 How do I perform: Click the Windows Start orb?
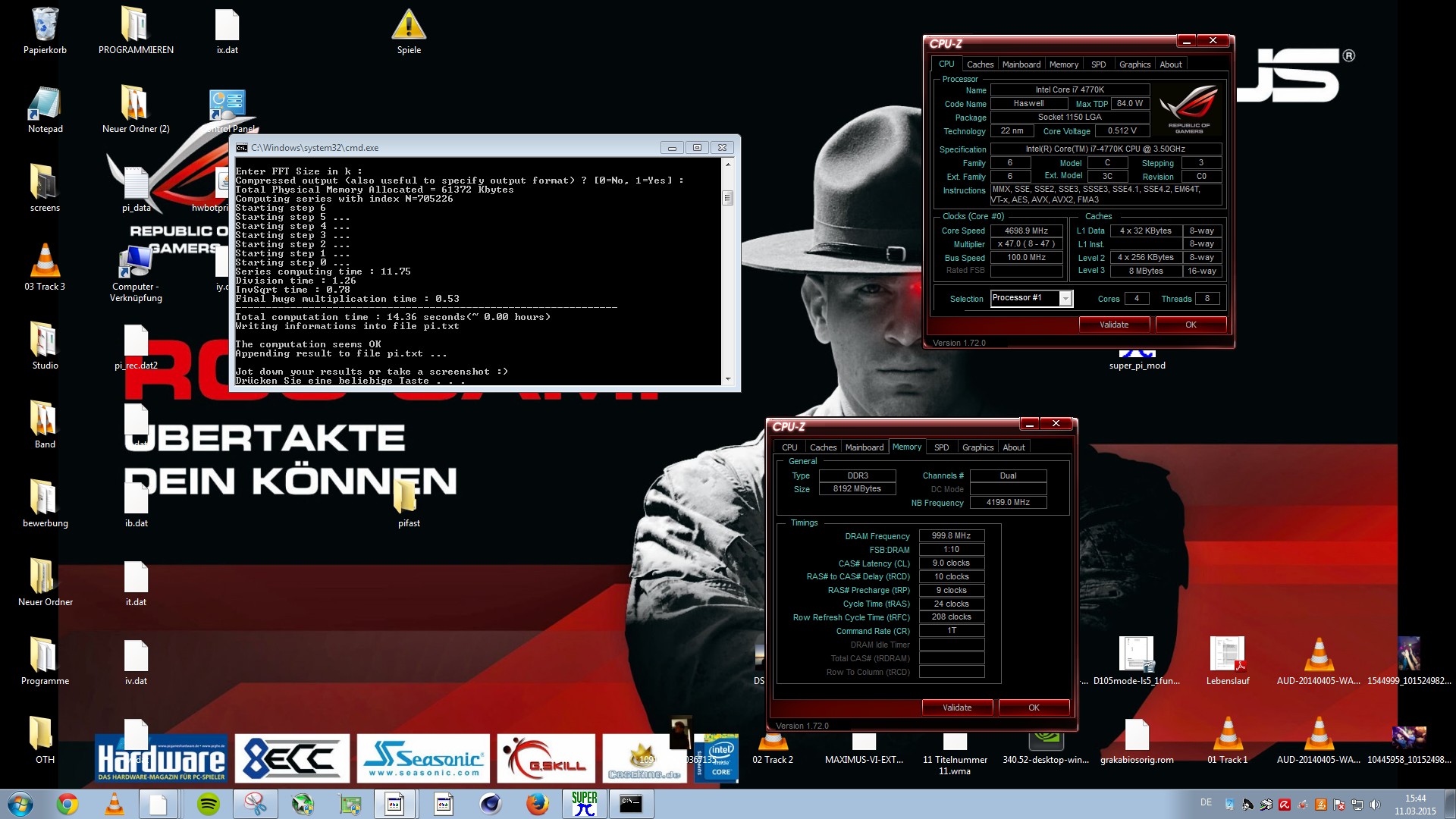tap(20, 804)
